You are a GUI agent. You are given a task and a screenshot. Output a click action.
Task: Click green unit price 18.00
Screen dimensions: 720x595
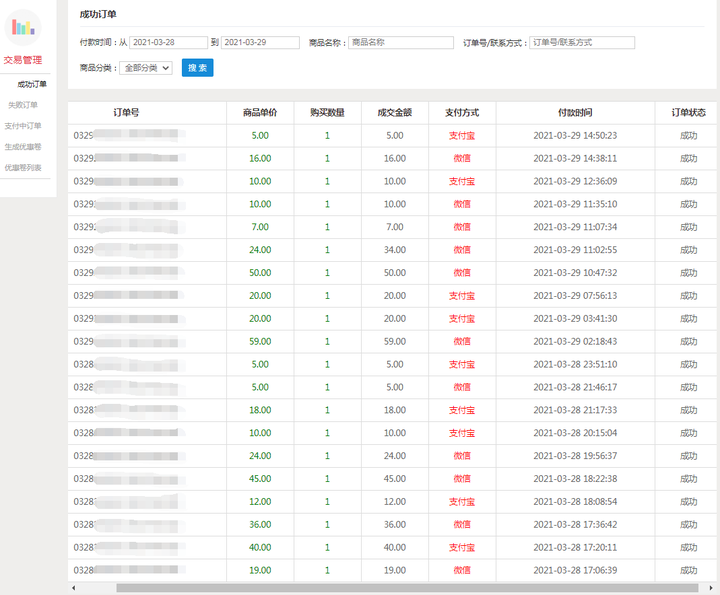[x=260, y=410]
